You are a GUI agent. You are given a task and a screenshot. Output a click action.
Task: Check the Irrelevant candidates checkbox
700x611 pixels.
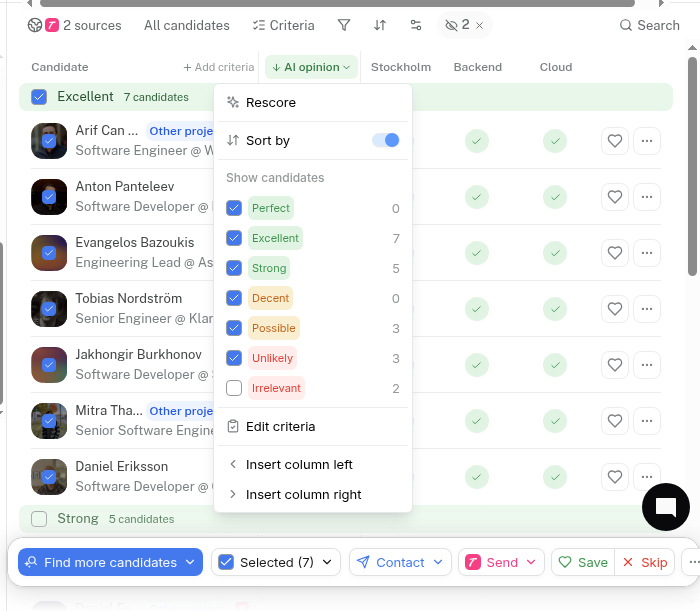pyautogui.click(x=234, y=388)
